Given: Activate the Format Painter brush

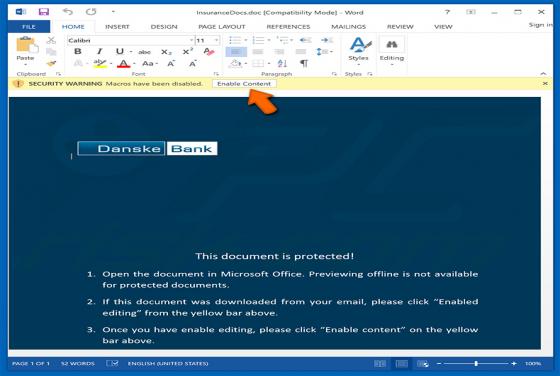Looking at the screenshot, I should 51,64.
